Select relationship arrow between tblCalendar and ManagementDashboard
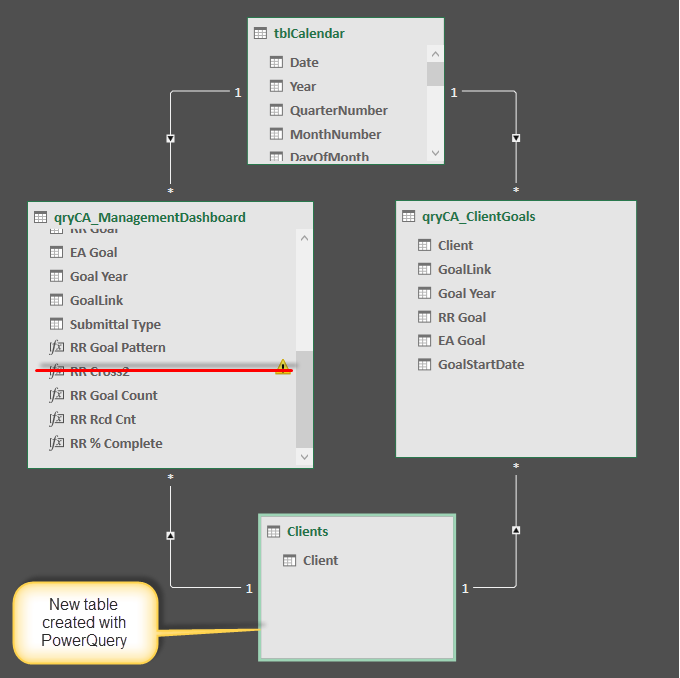The height and width of the screenshot is (678, 680). 170,139
